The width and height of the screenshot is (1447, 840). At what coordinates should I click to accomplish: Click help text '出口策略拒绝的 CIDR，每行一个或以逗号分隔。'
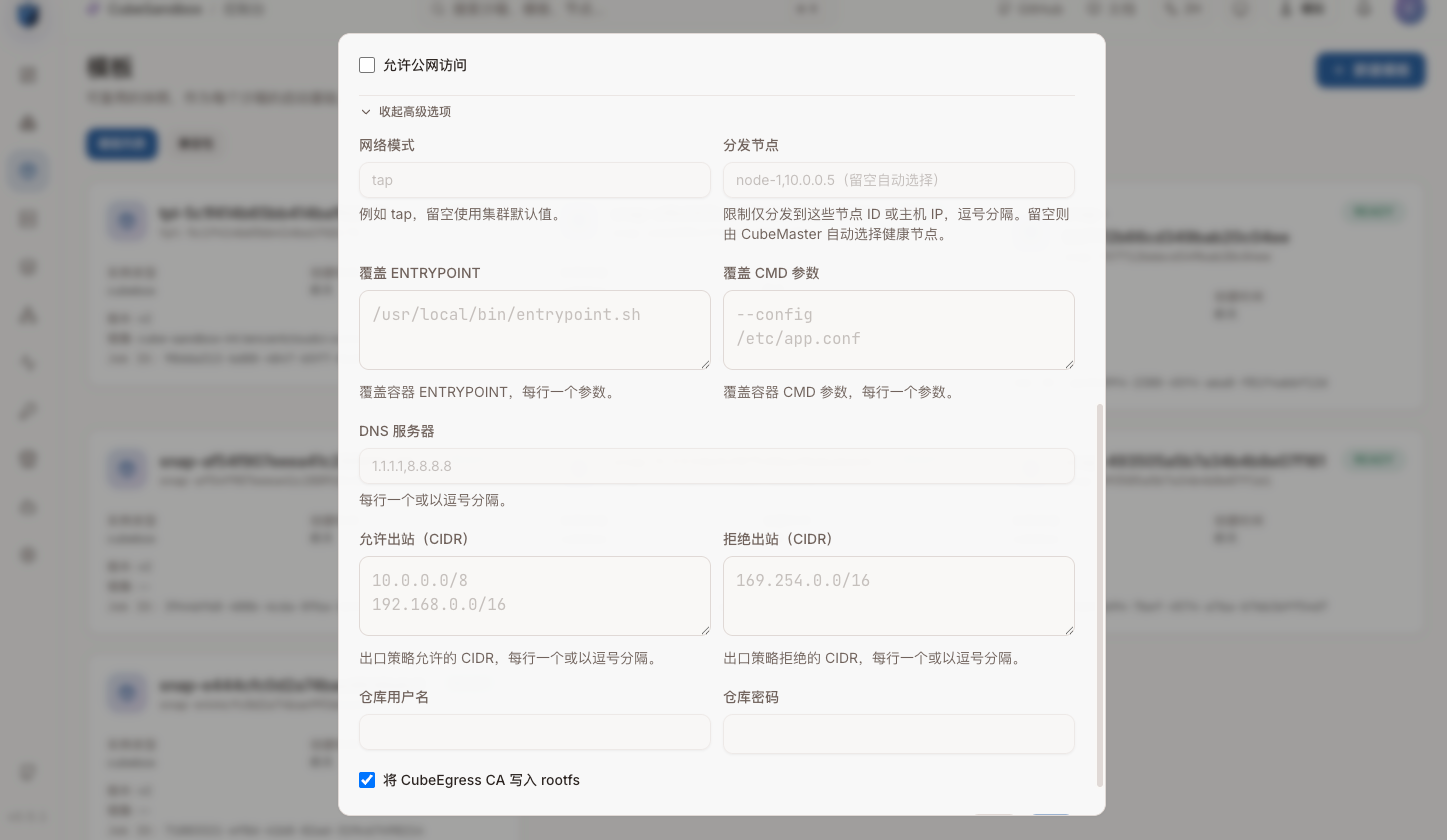(874, 658)
